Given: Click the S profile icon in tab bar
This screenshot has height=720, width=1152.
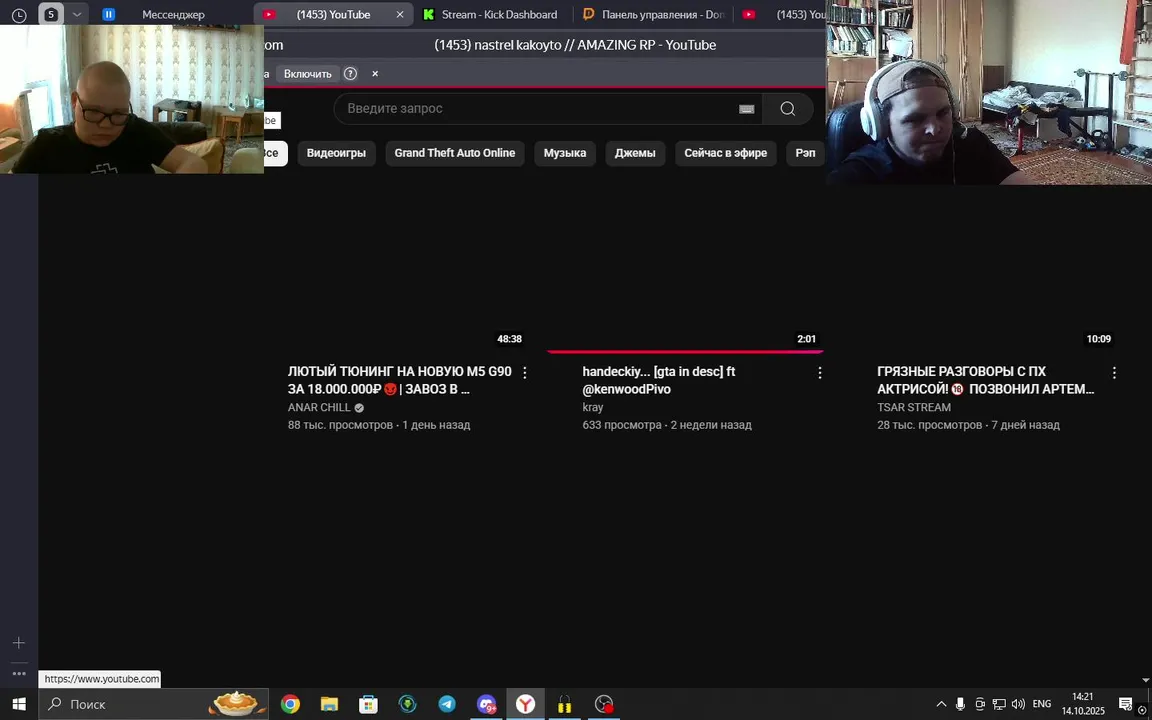Looking at the screenshot, I should pyautogui.click(x=51, y=14).
